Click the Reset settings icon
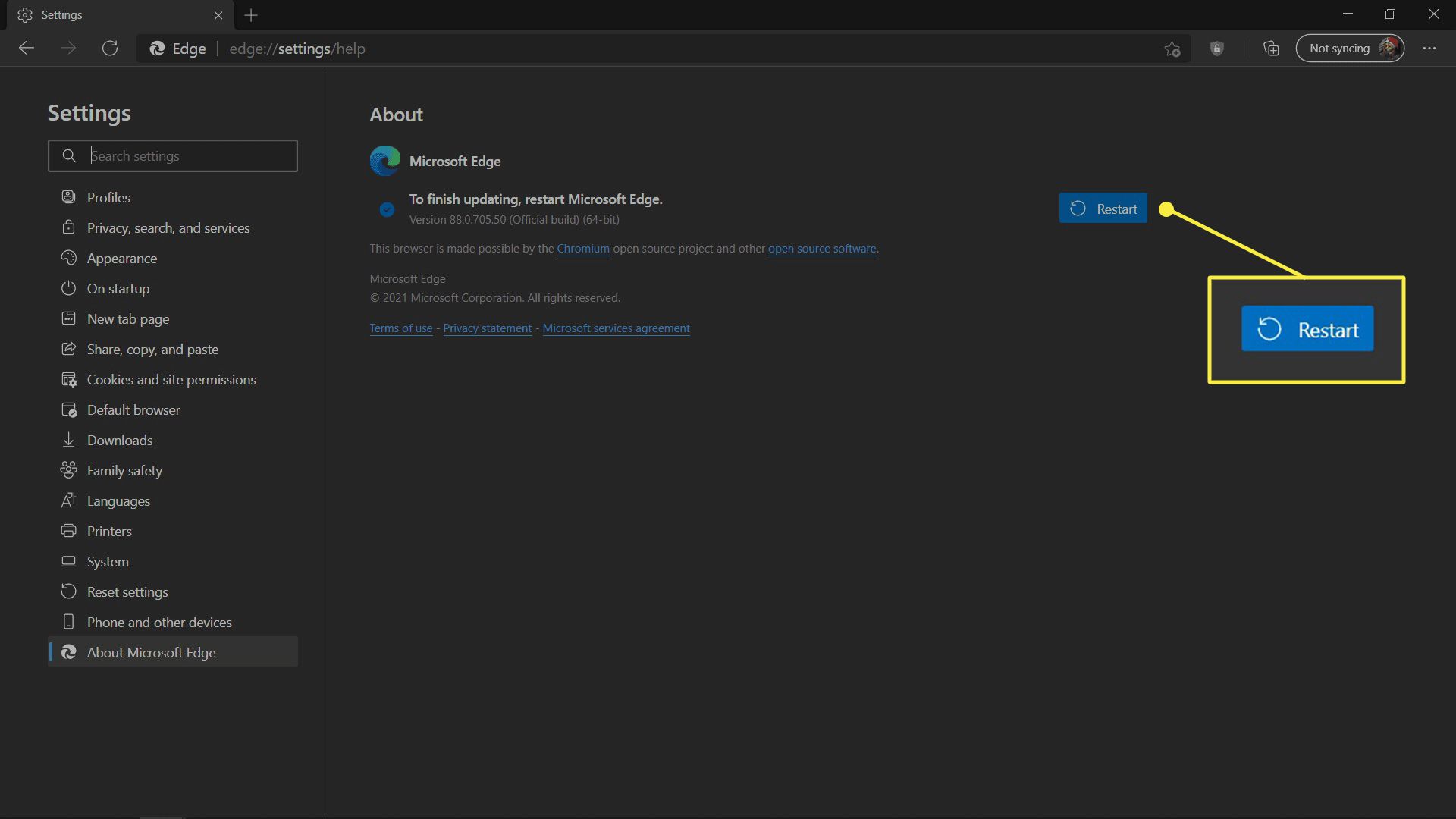This screenshot has width=1456, height=819. [68, 591]
